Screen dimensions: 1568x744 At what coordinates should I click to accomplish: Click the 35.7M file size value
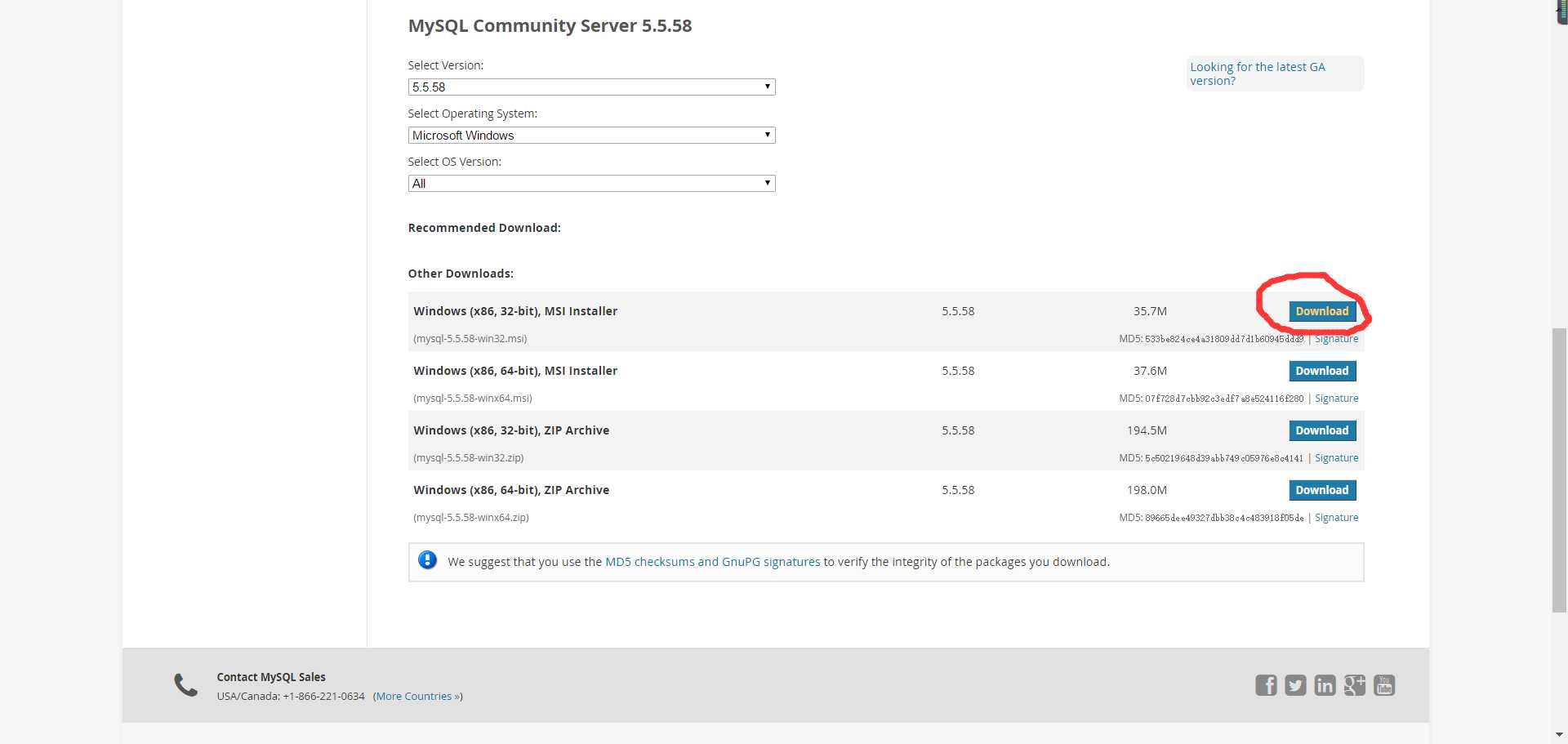coord(1150,311)
